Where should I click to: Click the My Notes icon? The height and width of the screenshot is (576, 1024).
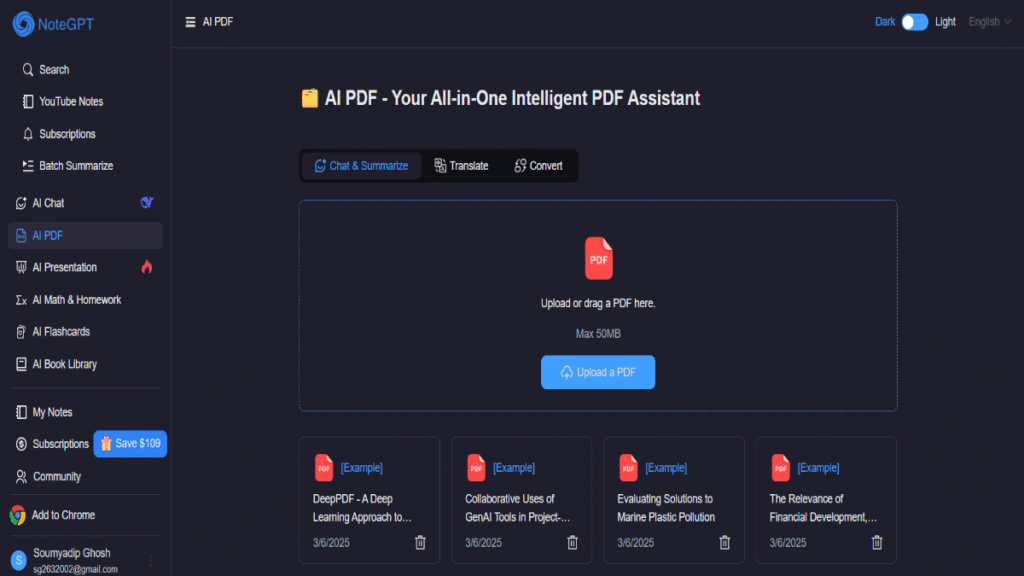point(21,412)
